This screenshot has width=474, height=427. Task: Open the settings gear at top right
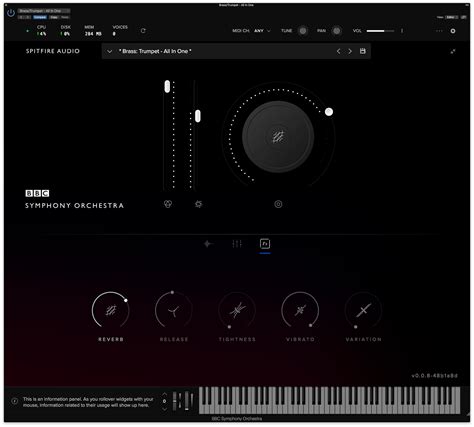(x=453, y=31)
